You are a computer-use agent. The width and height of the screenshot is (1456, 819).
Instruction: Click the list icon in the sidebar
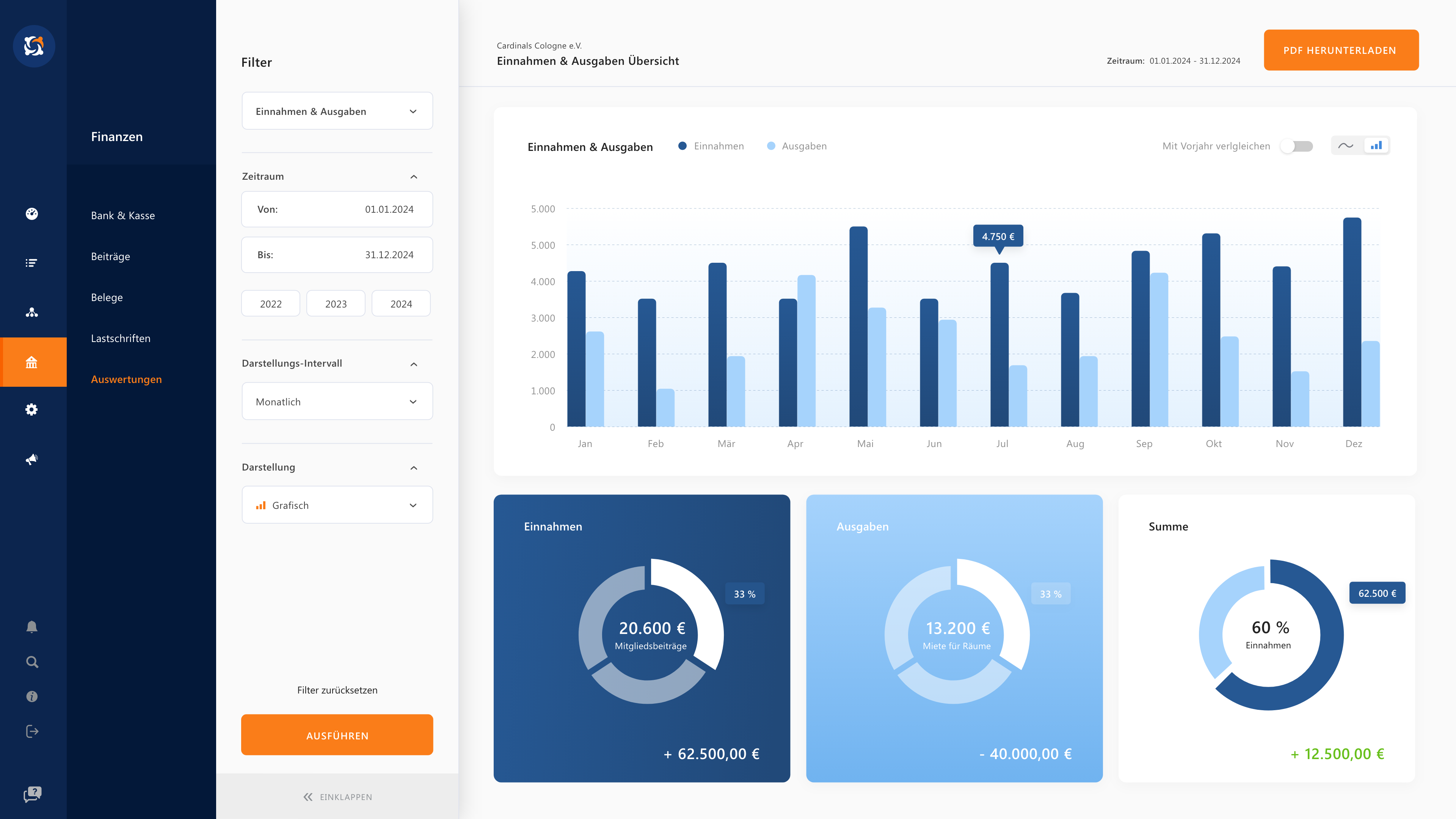(31, 263)
